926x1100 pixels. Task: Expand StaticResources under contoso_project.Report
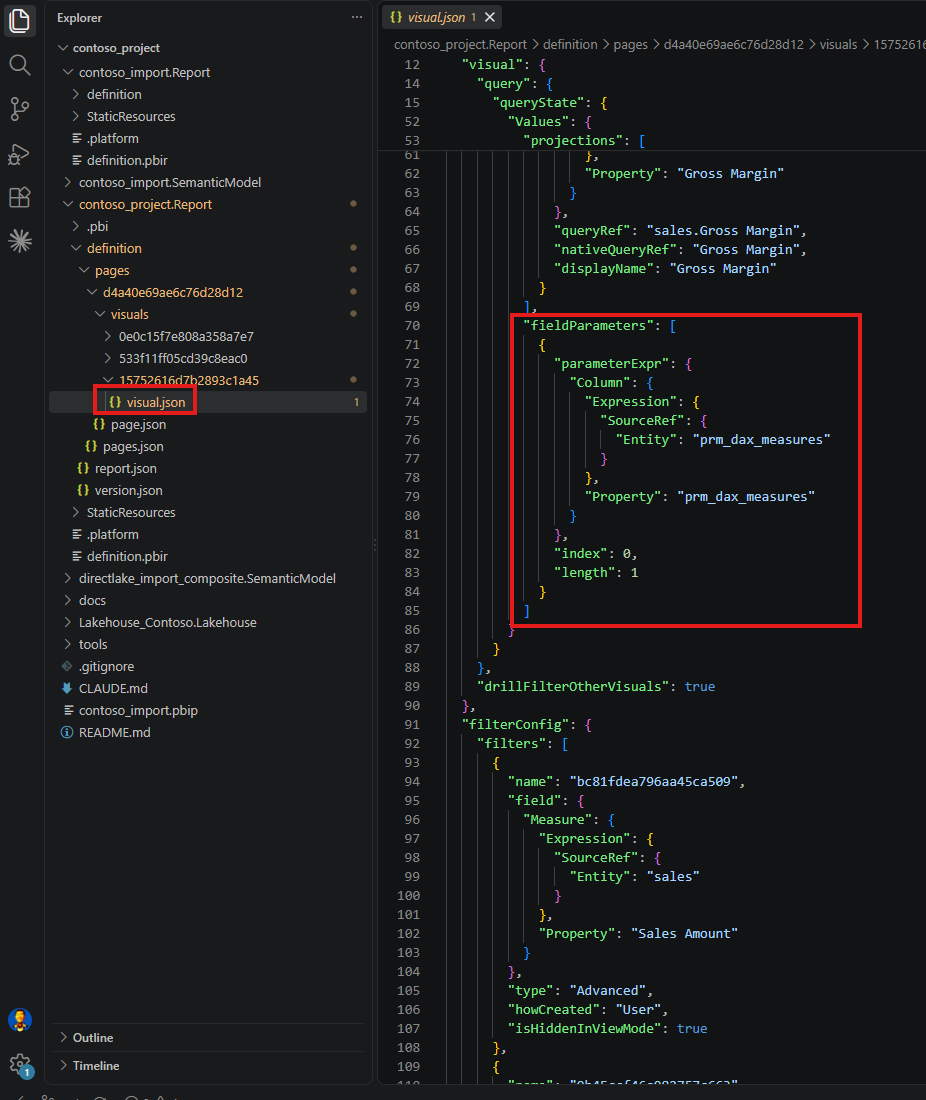tap(130, 513)
